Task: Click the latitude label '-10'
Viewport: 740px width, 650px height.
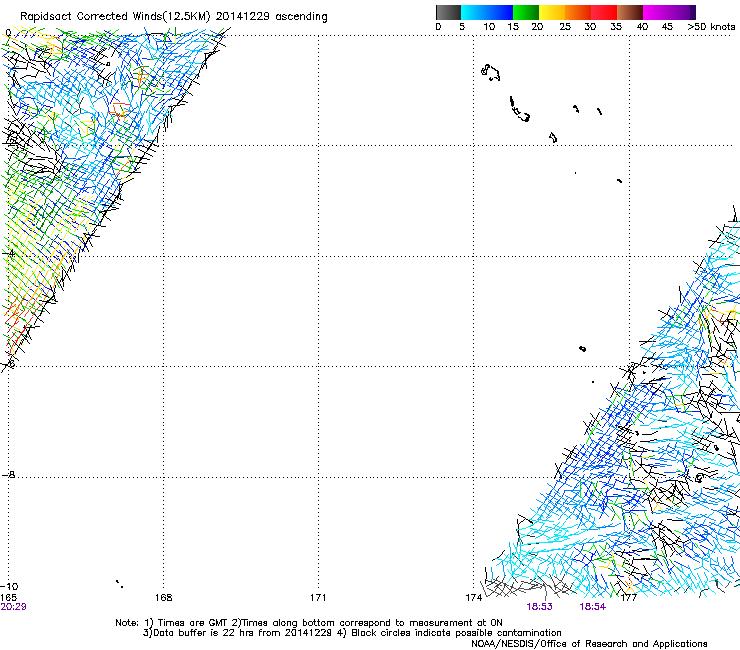Action: [9, 586]
